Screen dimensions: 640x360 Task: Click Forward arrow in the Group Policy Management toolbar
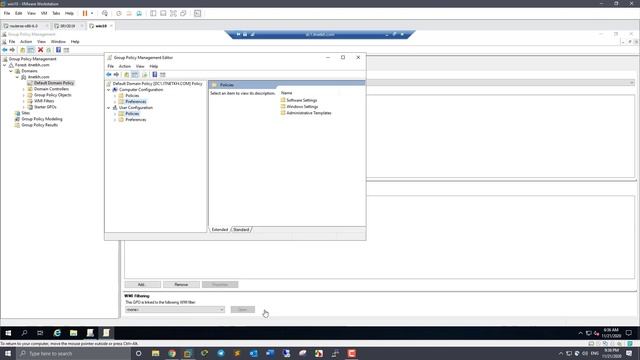(12, 50)
